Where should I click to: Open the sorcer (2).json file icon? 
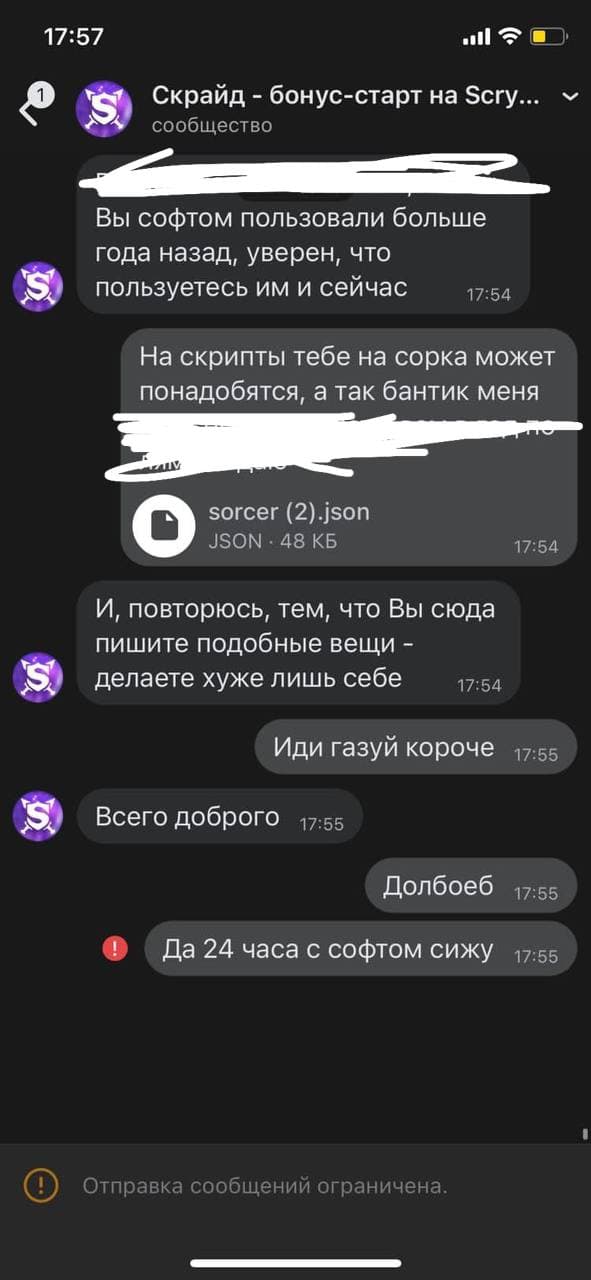[164, 525]
